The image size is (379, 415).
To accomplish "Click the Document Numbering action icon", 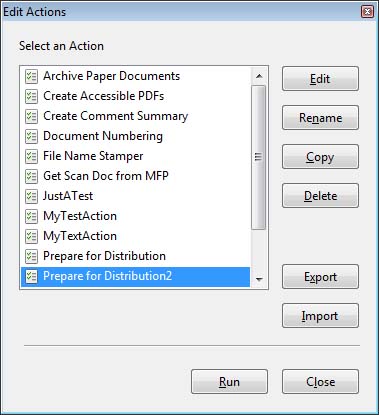I will [x=31, y=136].
